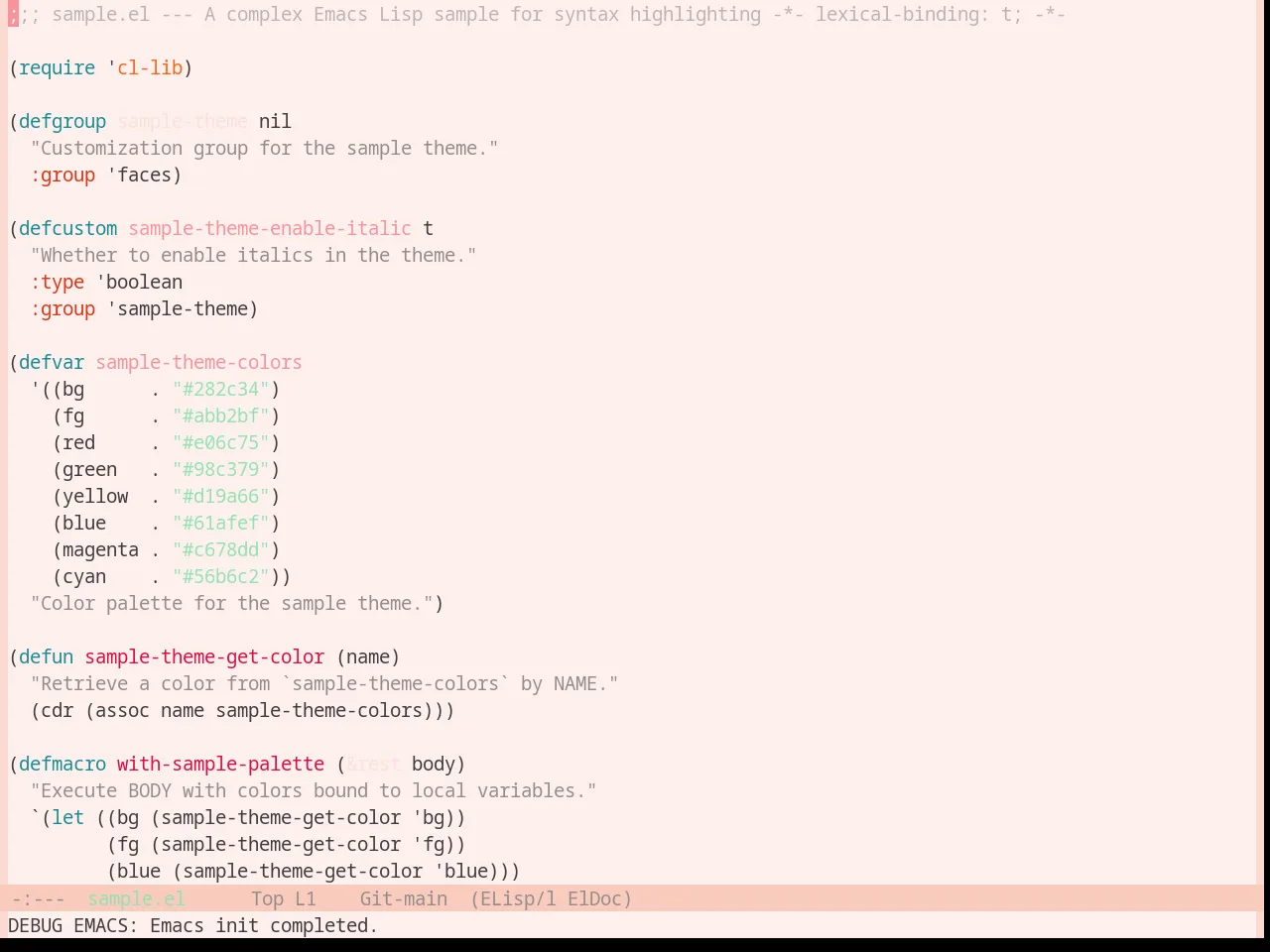Click the cdr call in the function body
Screen dimensions: 1270x952
click(57, 710)
